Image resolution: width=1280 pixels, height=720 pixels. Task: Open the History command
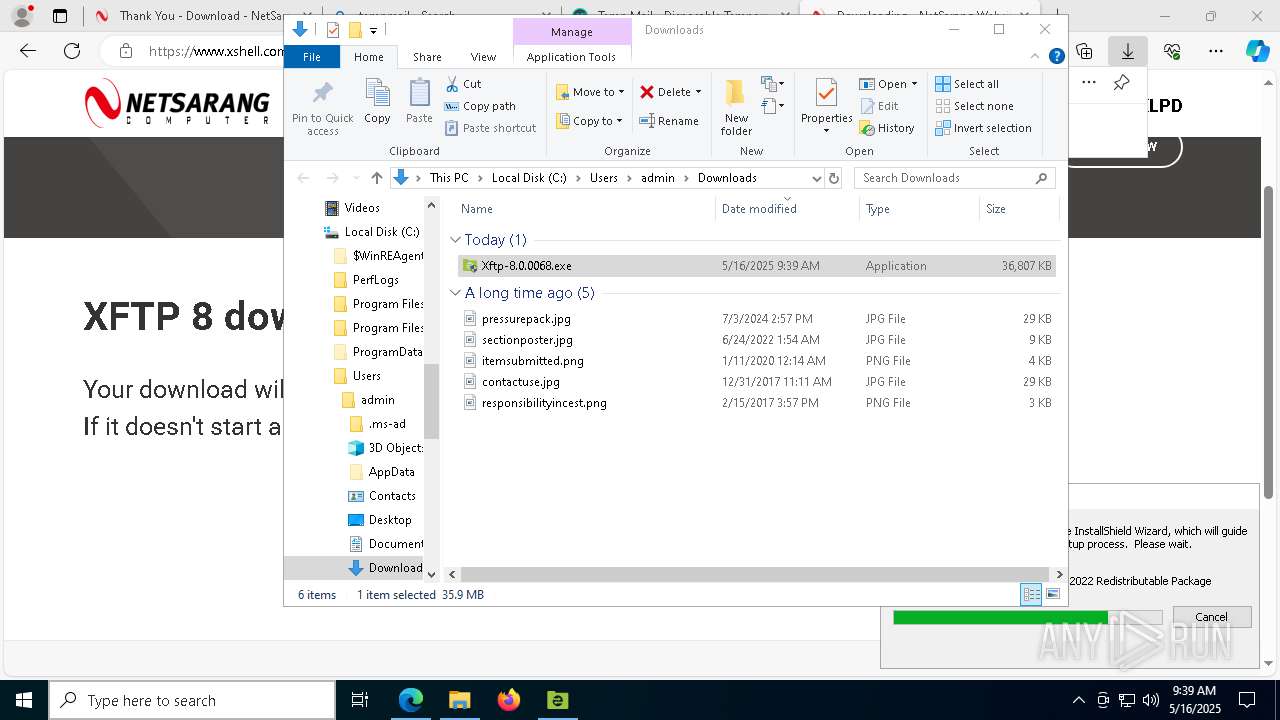point(887,128)
